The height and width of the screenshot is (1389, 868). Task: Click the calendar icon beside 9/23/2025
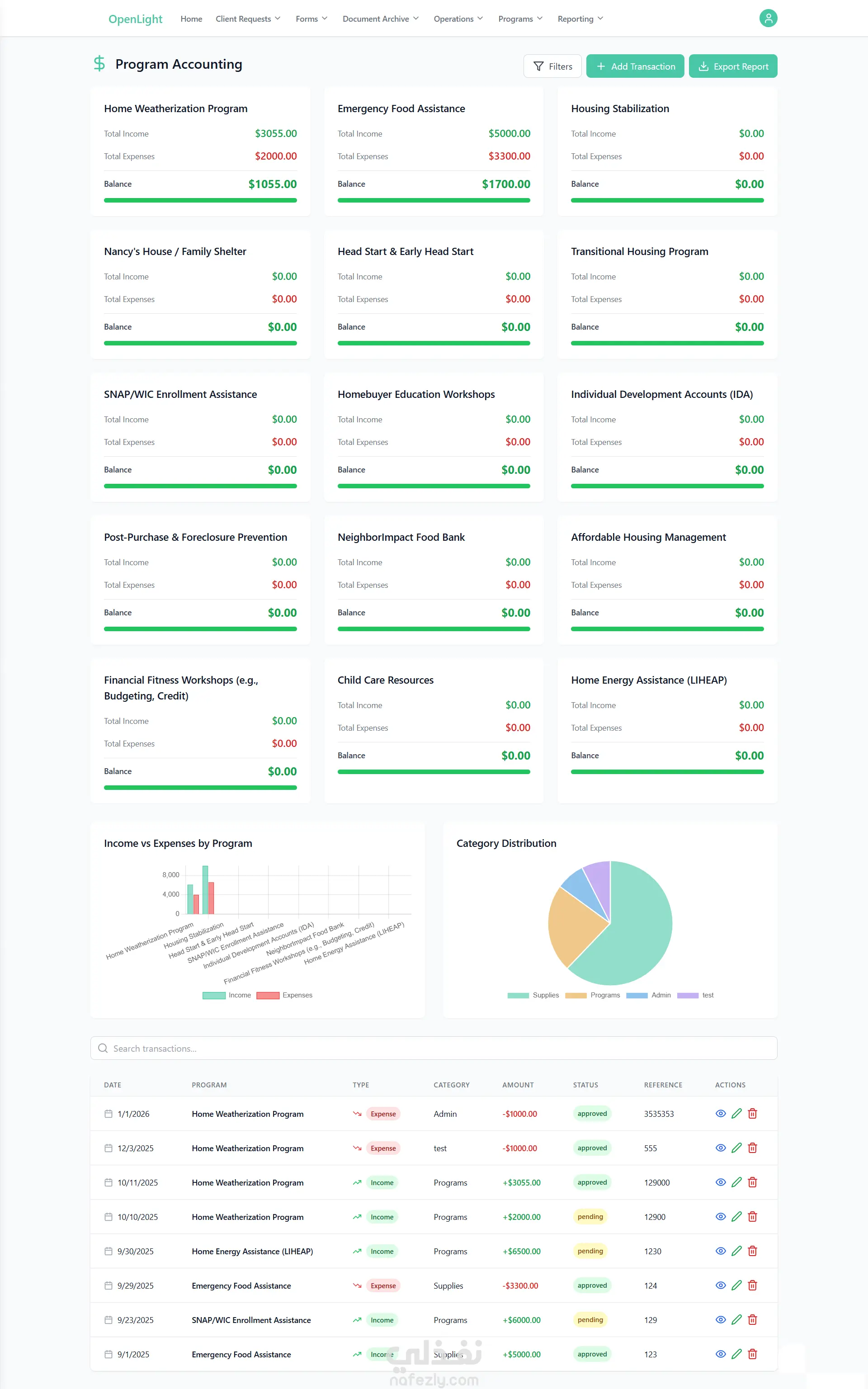pos(108,1320)
